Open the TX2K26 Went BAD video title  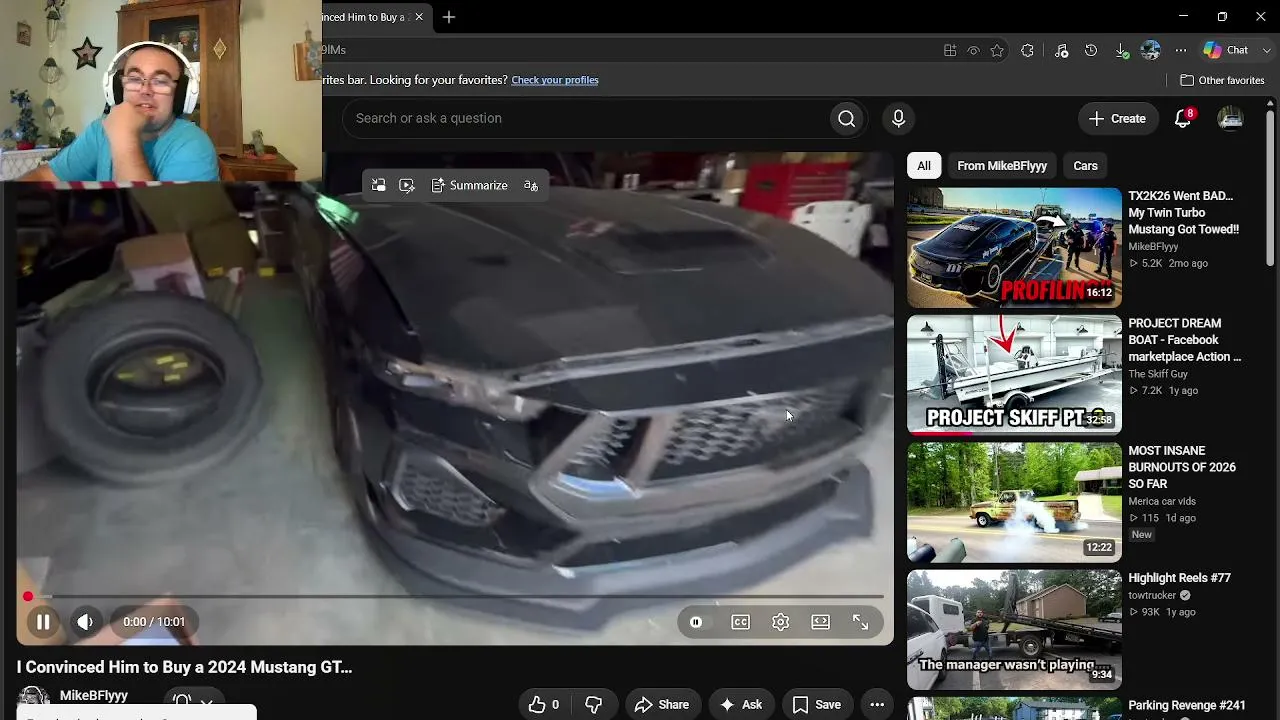(x=1183, y=213)
